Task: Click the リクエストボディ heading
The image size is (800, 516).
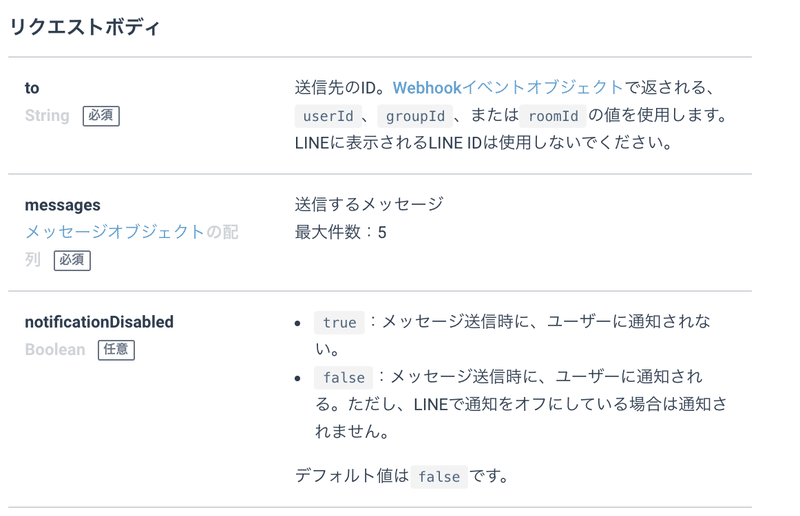Action: click(x=84, y=27)
